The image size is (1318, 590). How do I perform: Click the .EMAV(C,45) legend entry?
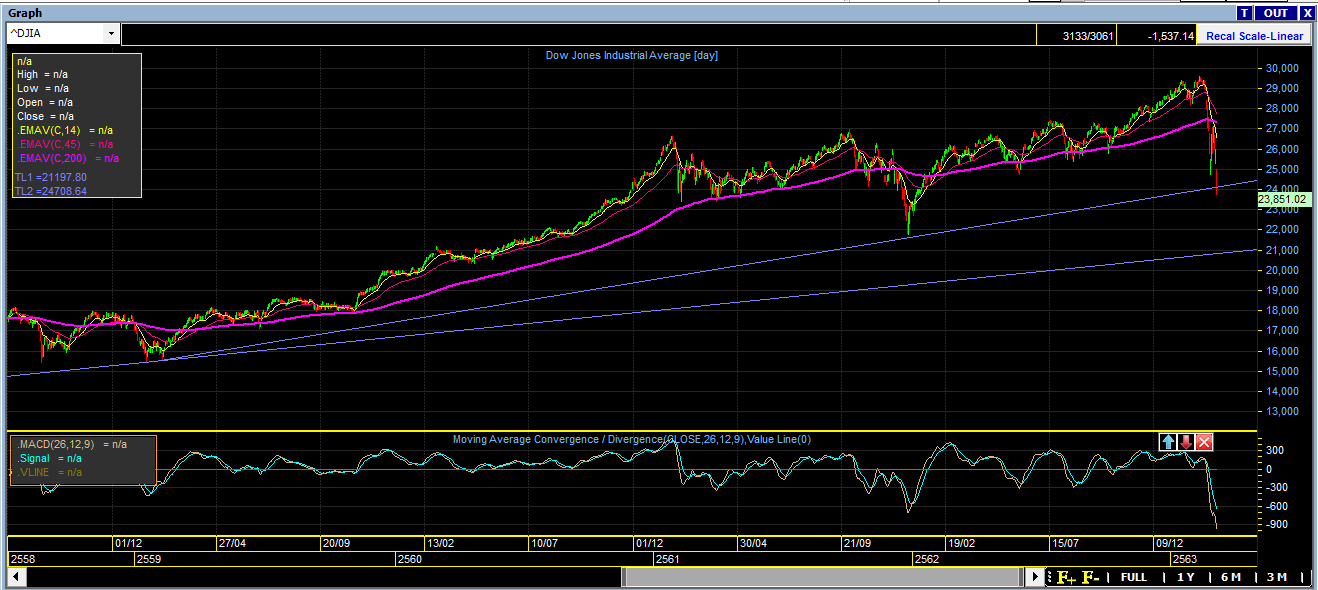coord(65,144)
